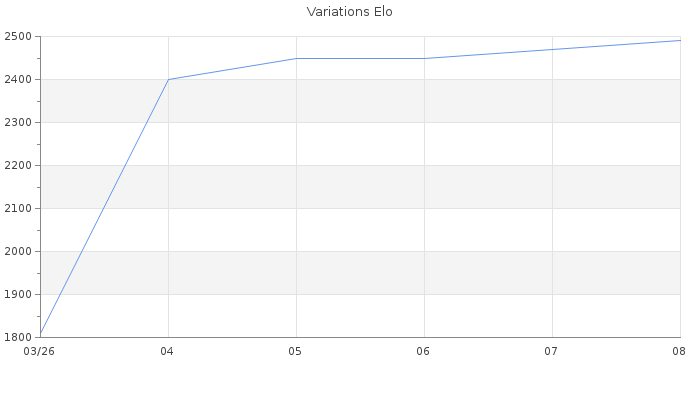Select the data point at 04
Image resolution: width=700 pixels, height=400 pixels.
(168, 79)
